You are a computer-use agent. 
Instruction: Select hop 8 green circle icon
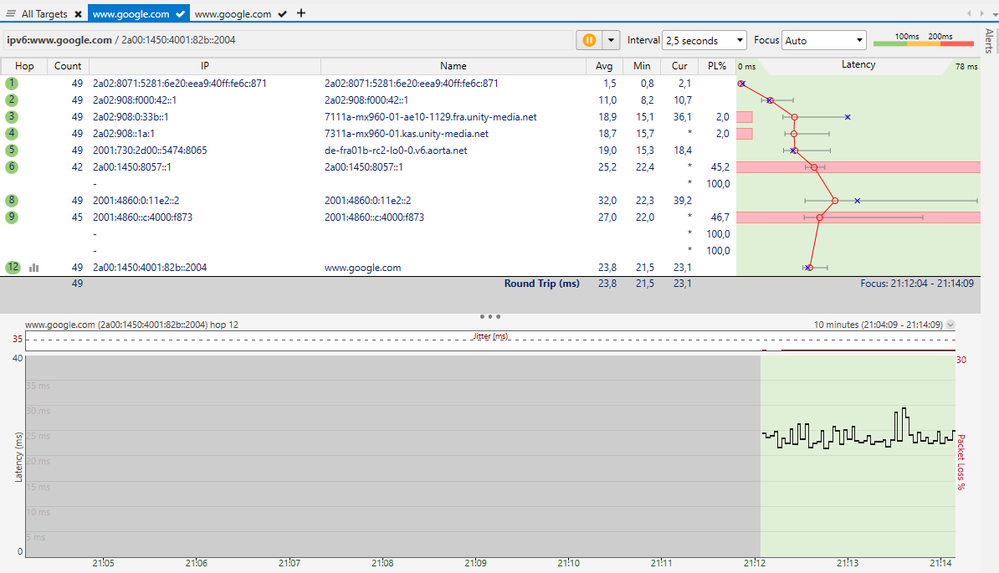[x=11, y=200]
